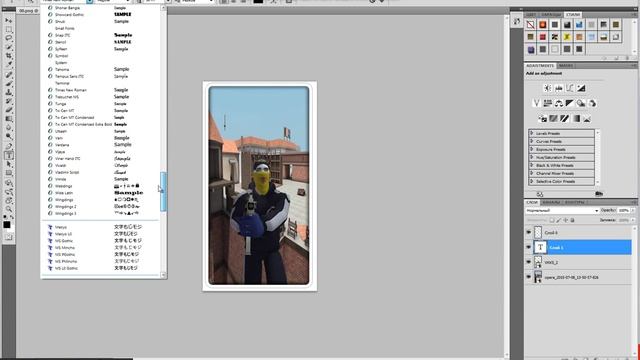Open the СТИЛИ (Styles) tab

tap(573, 15)
